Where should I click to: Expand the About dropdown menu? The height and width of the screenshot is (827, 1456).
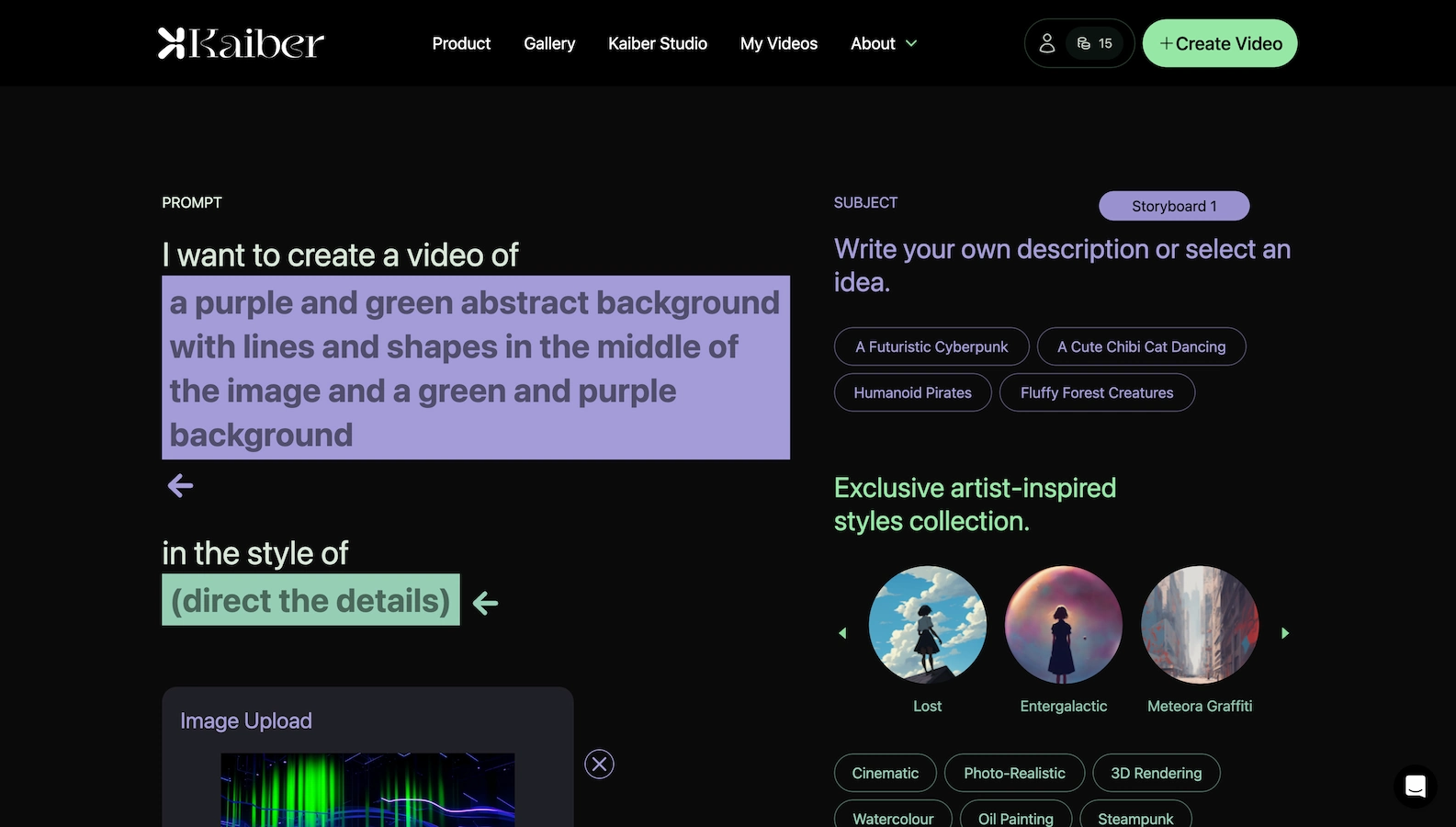(883, 43)
